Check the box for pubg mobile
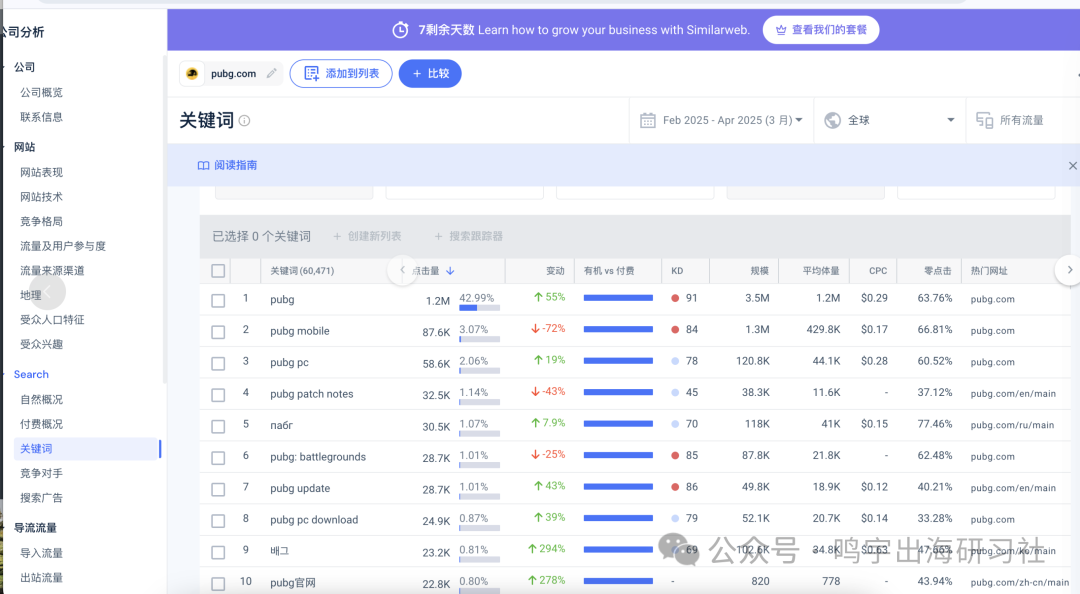This screenshot has width=1080, height=594. coord(218,332)
